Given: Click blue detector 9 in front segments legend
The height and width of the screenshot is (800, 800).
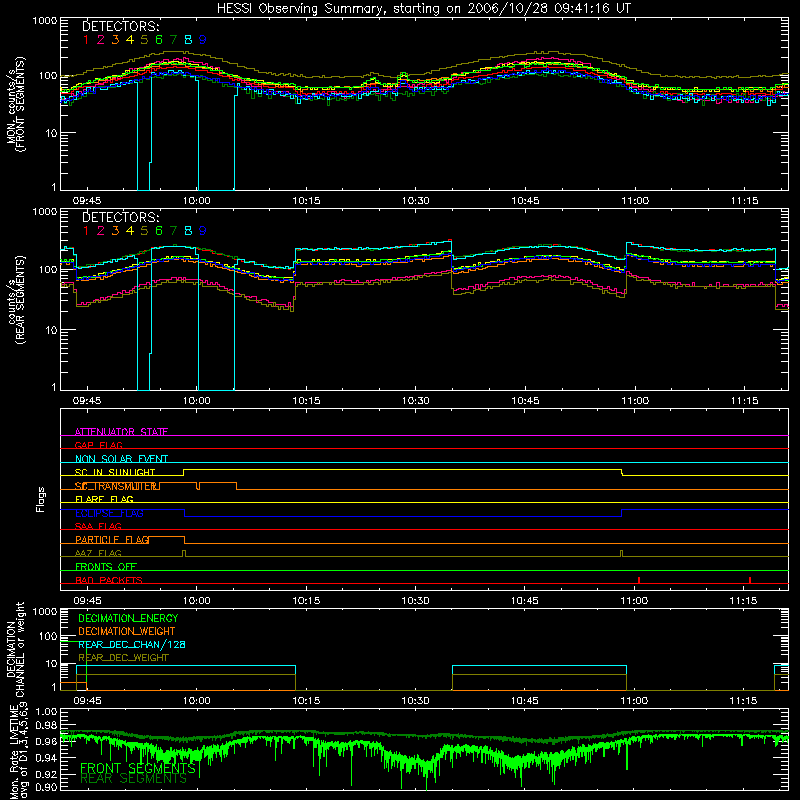Looking at the screenshot, I should (203, 40).
